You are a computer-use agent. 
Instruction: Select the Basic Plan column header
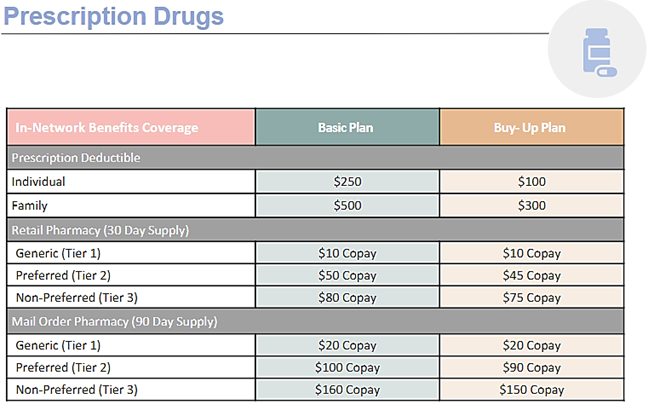(347, 127)
